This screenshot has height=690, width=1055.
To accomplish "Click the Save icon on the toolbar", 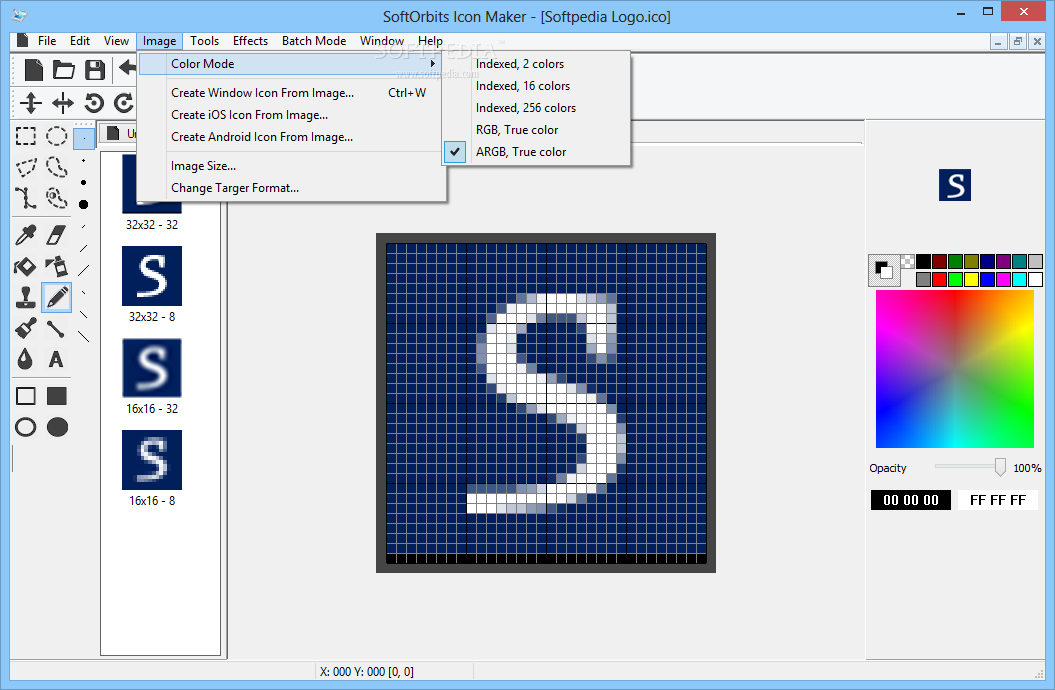I will 95,68.
